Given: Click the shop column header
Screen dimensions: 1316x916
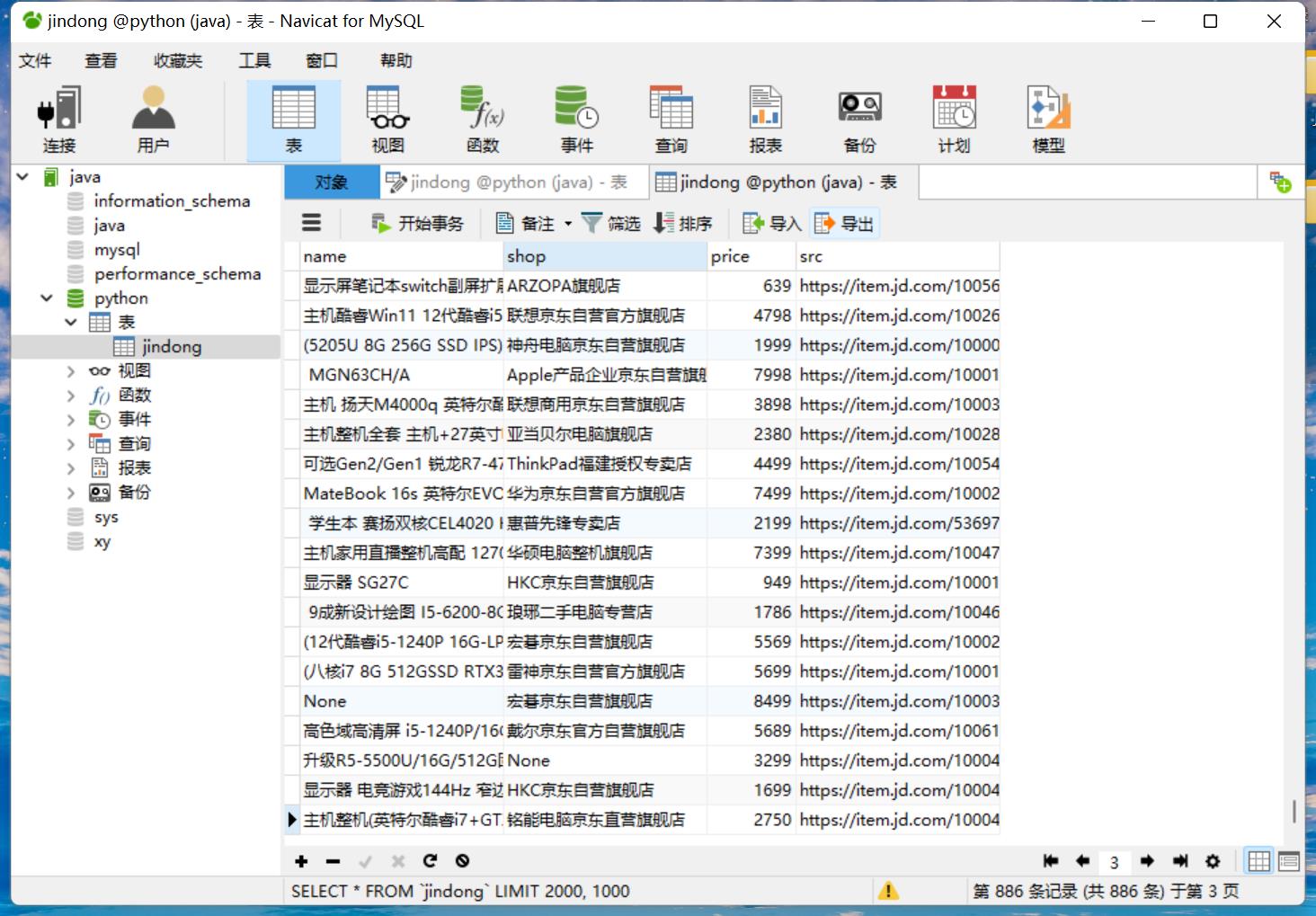Looking at the screenshot, I should (605, 256).
